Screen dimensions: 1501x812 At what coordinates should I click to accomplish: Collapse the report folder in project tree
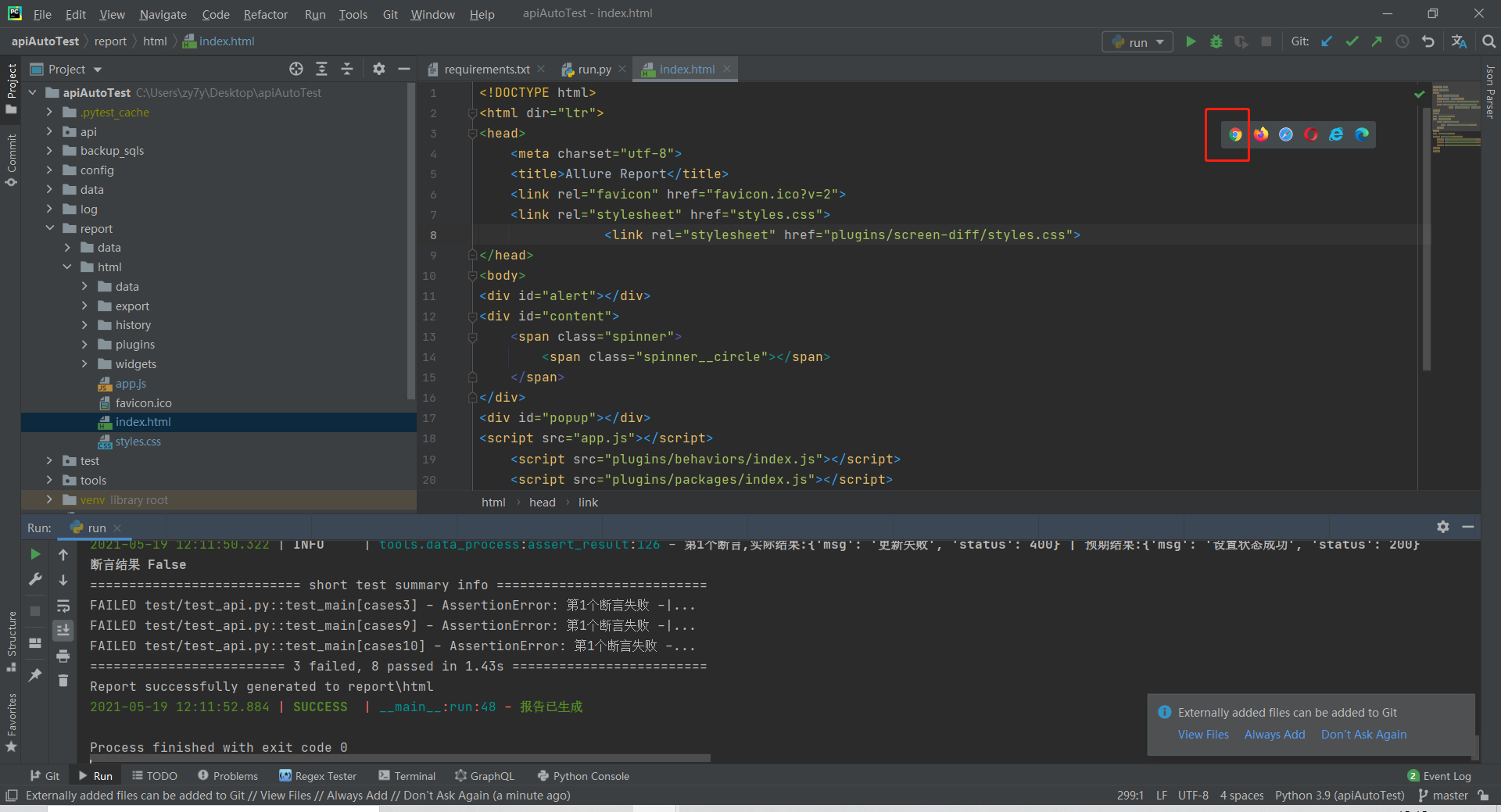point(49,228)
